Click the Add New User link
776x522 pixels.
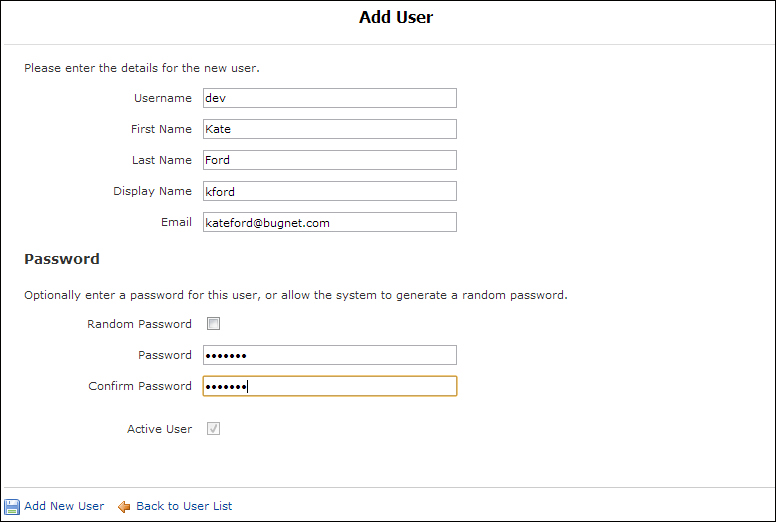coord(64,506)
